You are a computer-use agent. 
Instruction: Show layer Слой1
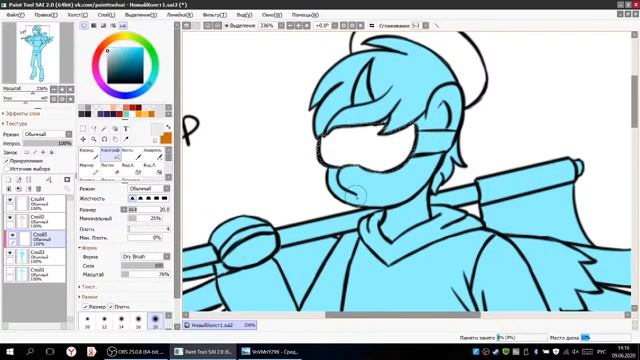10,271
